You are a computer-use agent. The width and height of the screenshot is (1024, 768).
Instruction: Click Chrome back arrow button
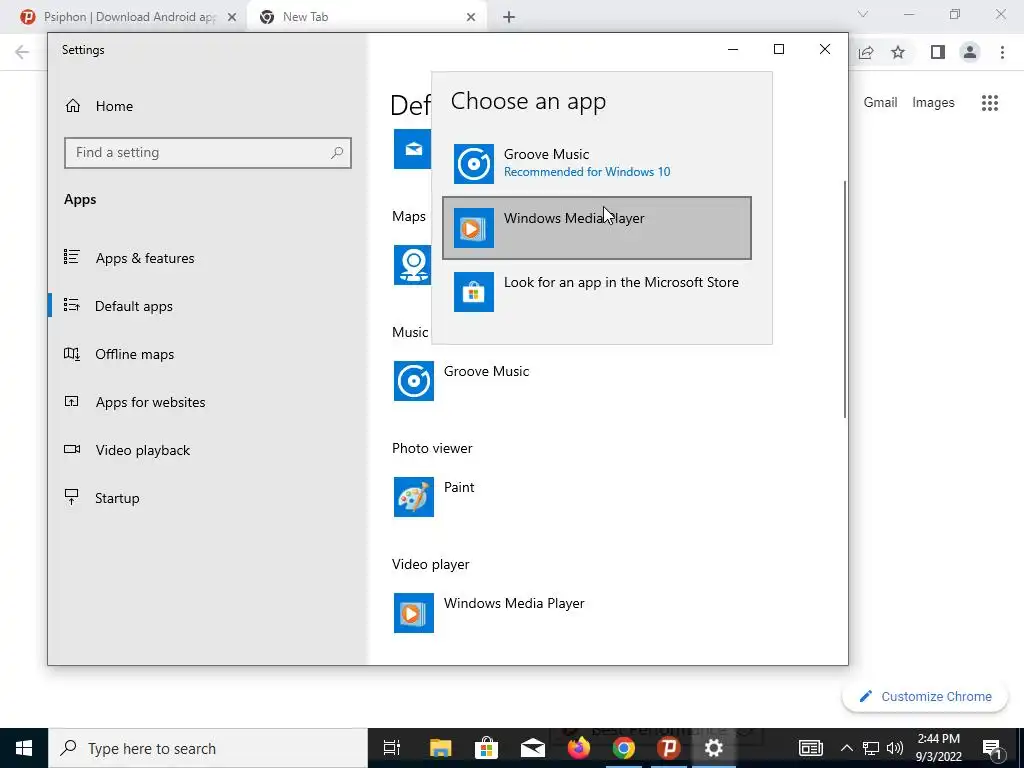click(x=22, y=52)
